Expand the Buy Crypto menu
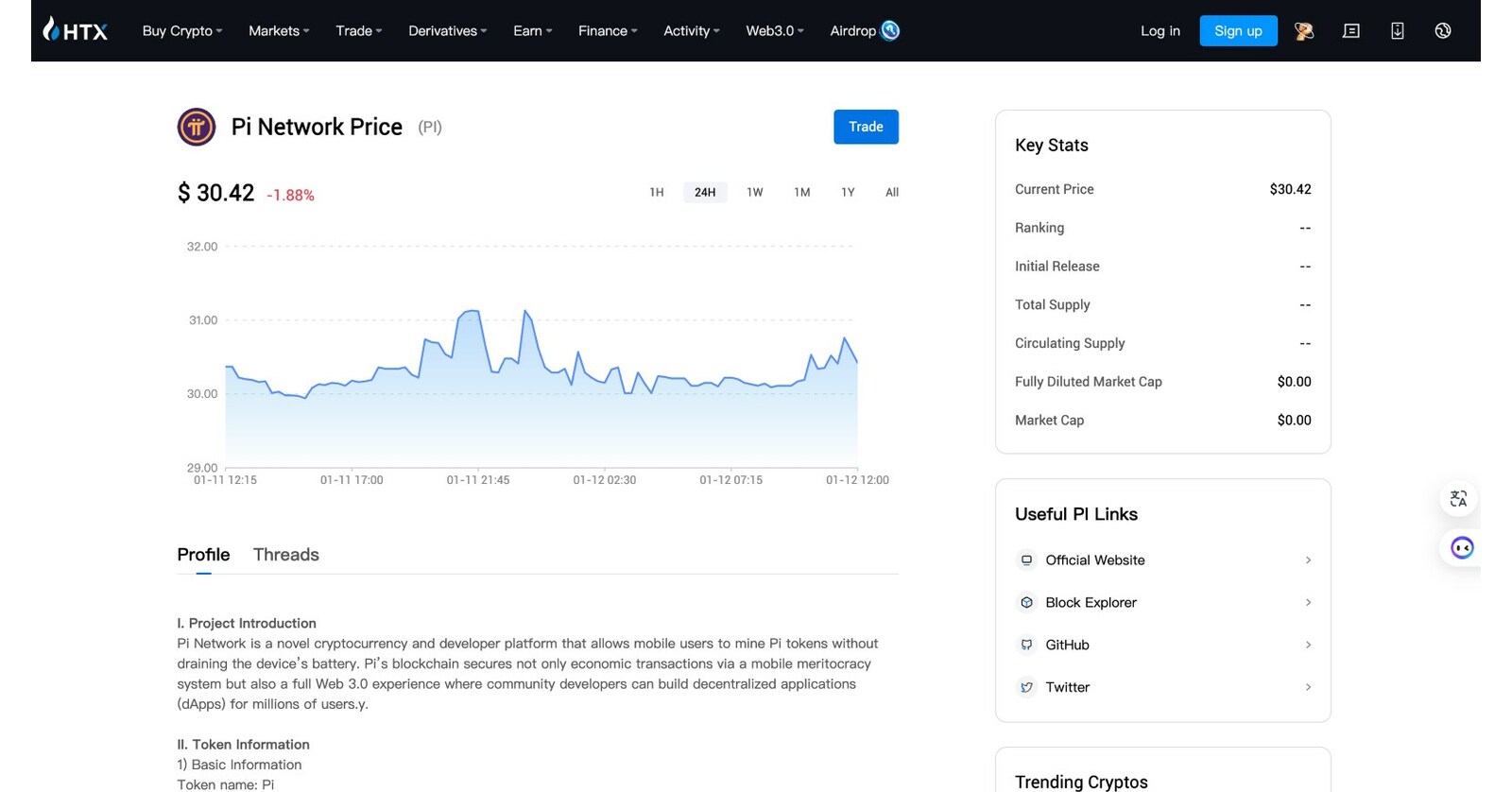This screenshot has height=792, width=1512. pyautogui.click(x=182, y=31)
